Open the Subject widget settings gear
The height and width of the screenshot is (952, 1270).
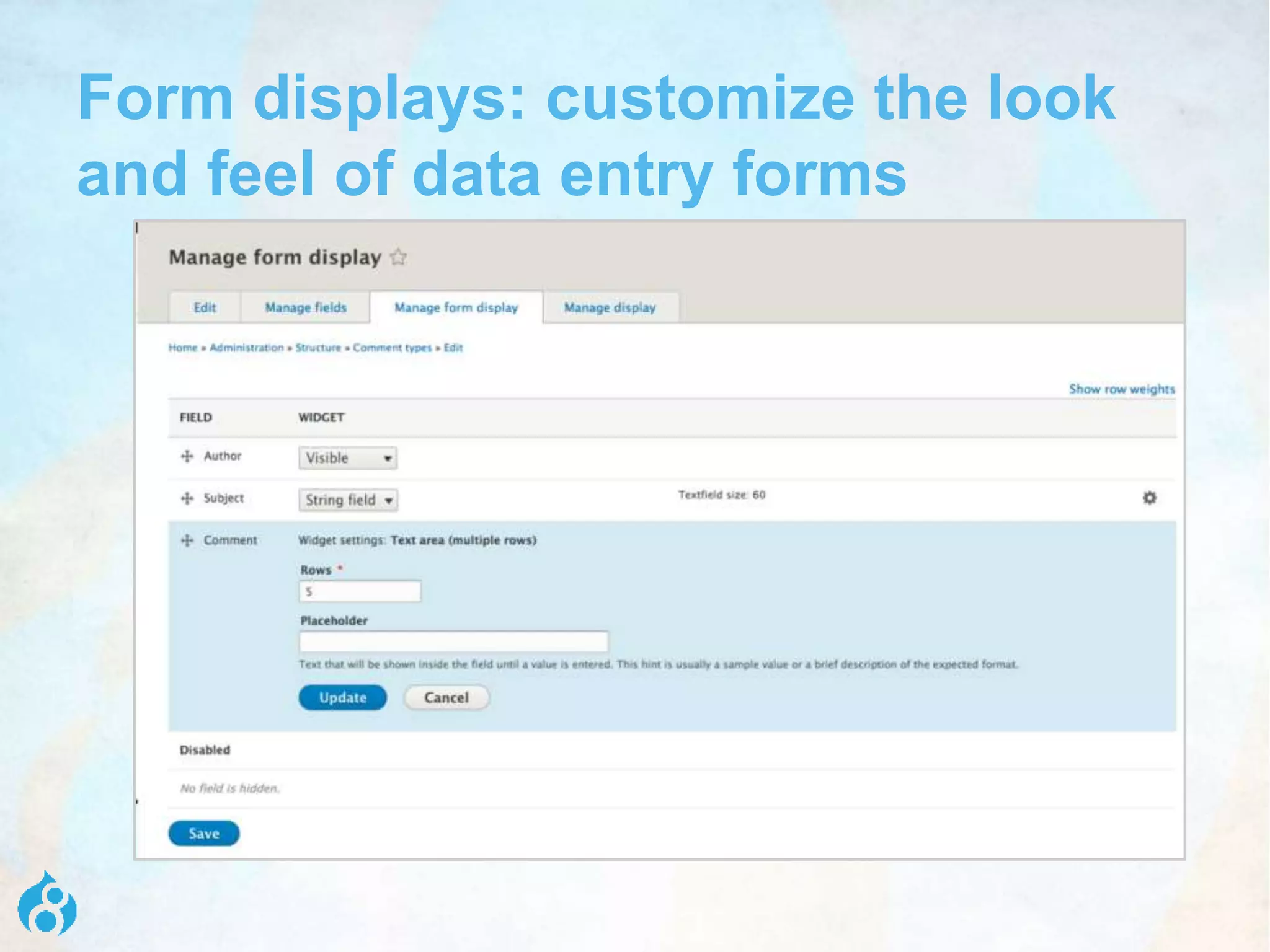pyautogui.click(x=1149, y=498)
